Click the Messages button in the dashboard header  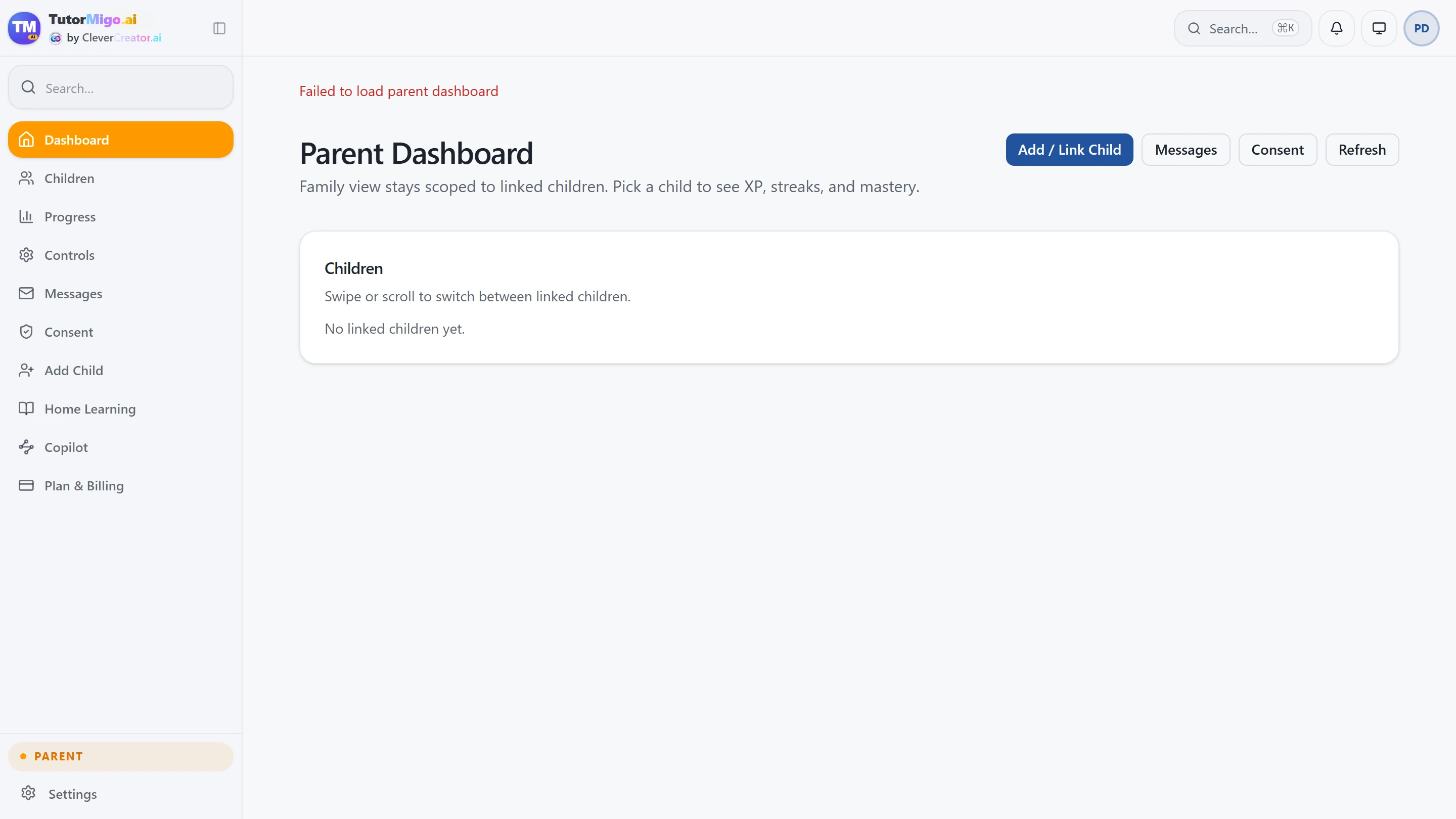click(1186, 150)
